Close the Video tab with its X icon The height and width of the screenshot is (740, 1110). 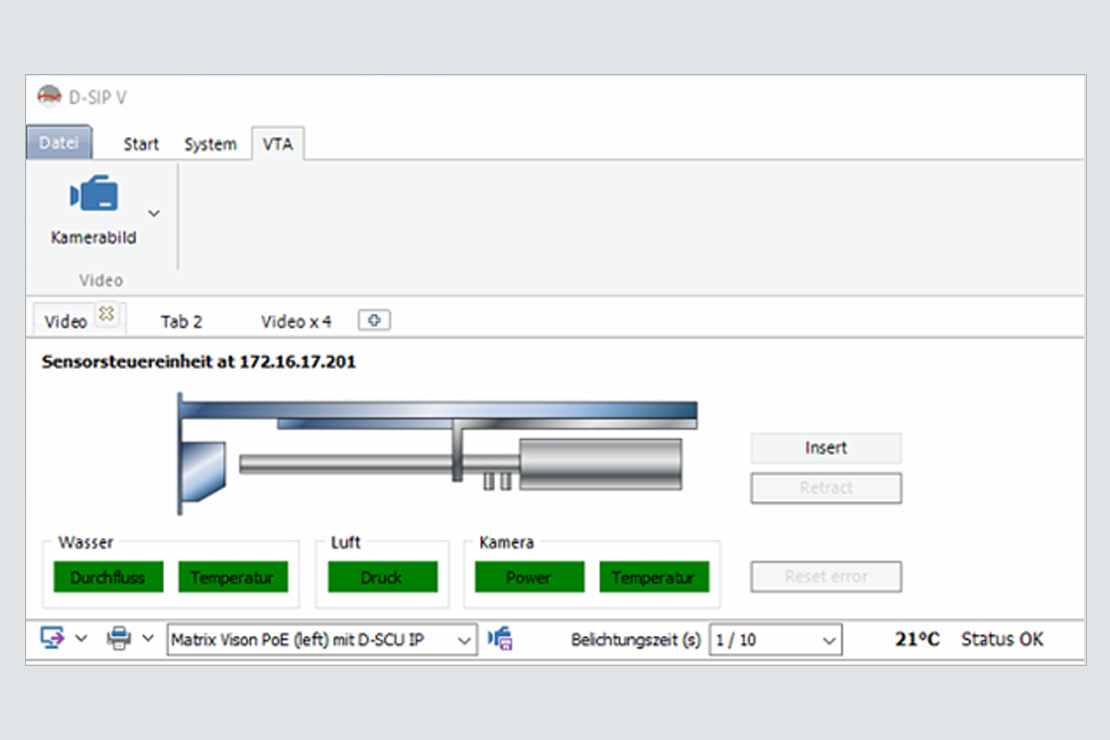pos(106,314)
